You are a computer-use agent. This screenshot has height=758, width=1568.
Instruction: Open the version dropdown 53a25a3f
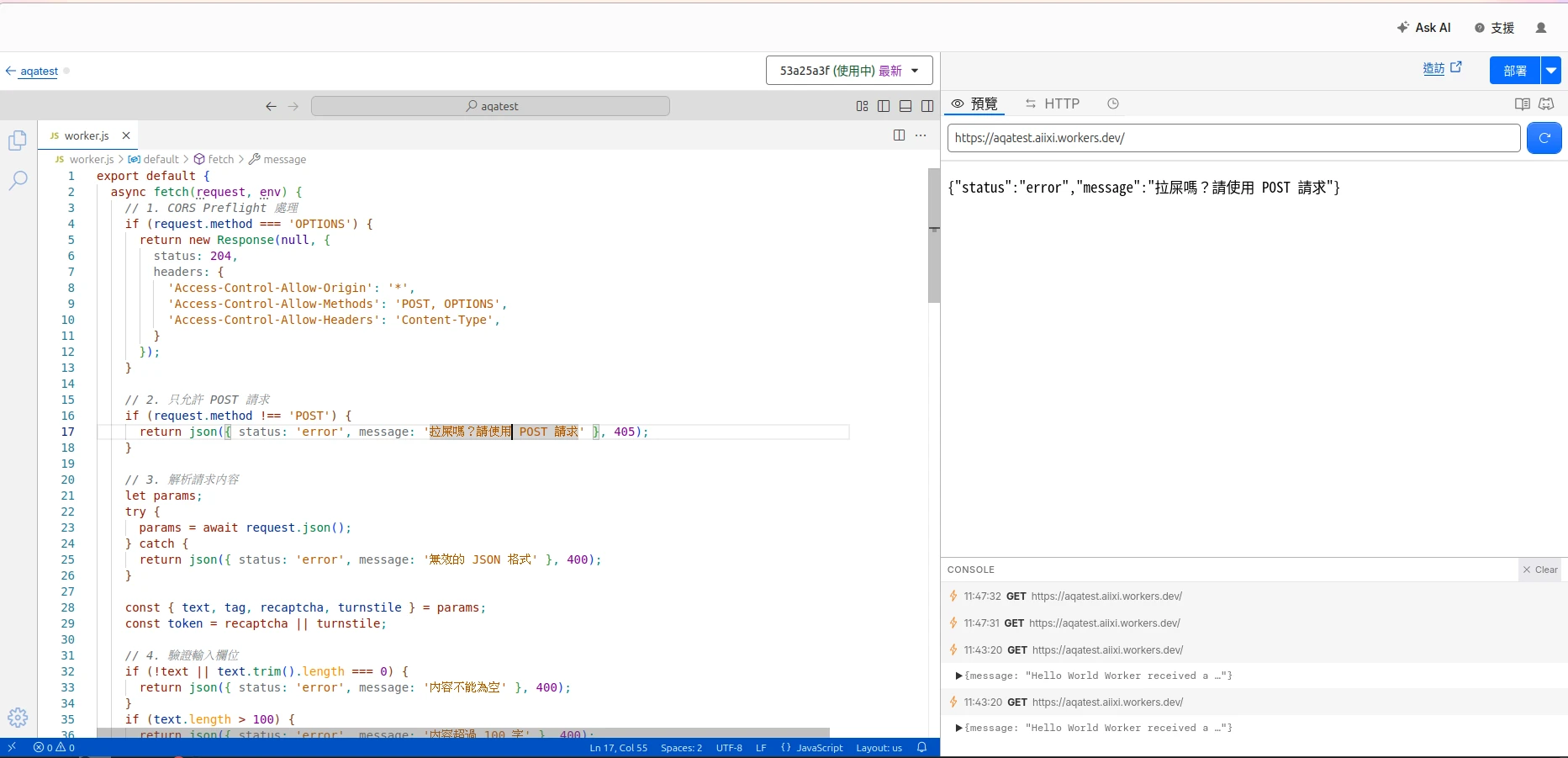[x=849, y=71]
